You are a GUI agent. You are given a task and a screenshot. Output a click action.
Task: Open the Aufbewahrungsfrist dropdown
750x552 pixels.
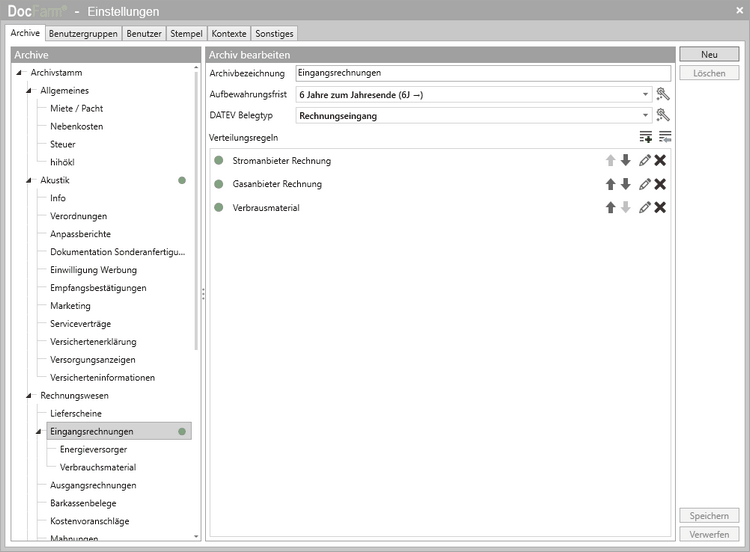(x=645, y=94)
